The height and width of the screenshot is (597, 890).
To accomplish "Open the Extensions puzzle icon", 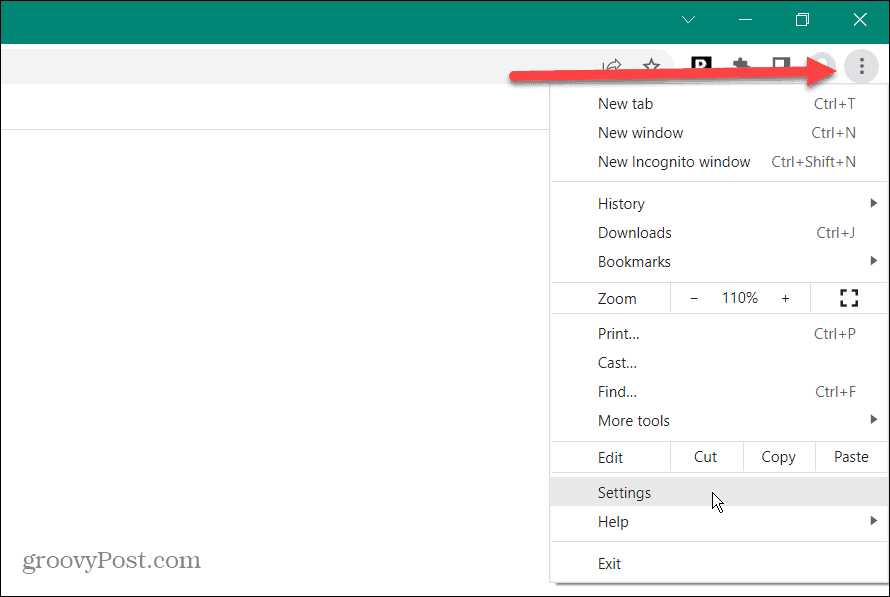I will [x=741, y=64].
